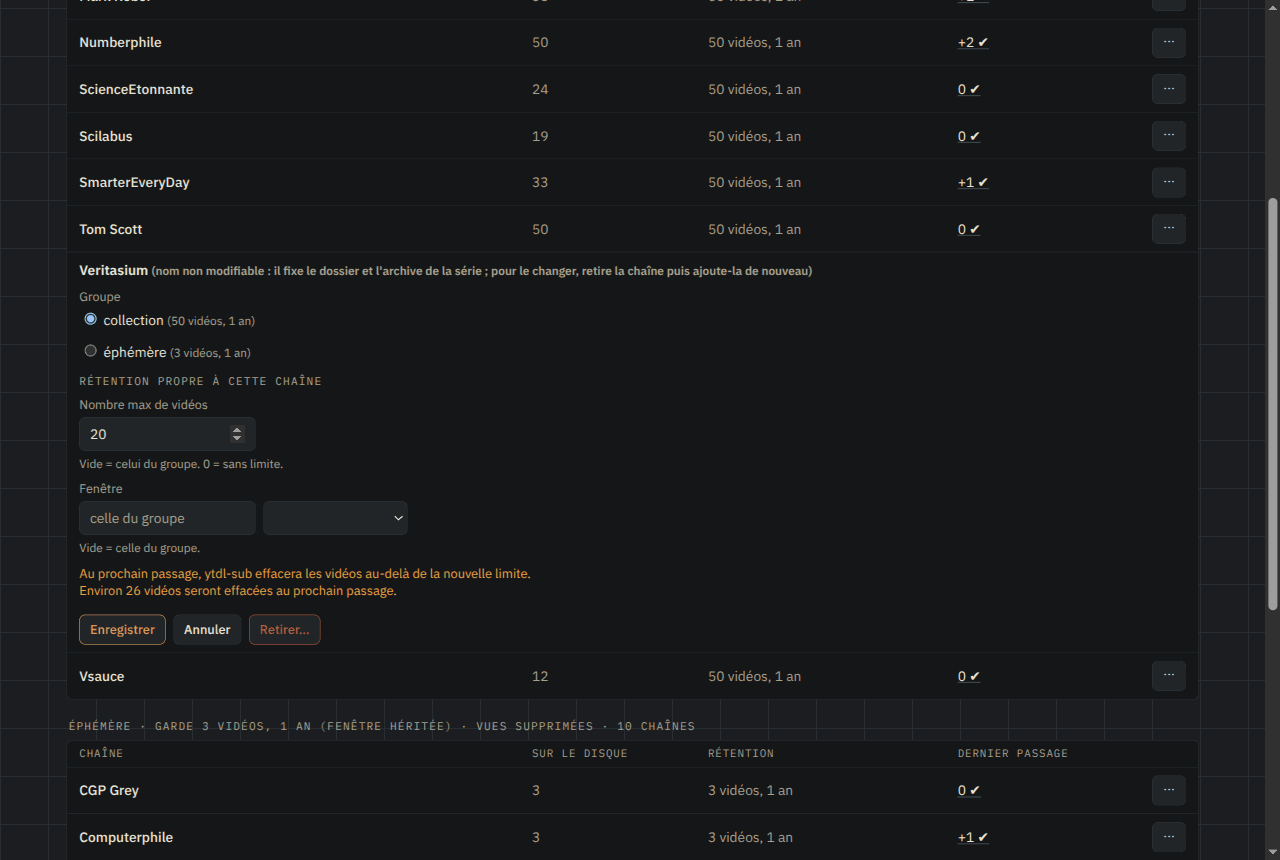Open the SmarterEveryDay row ellipsis menu

(x=1168, y=182)
